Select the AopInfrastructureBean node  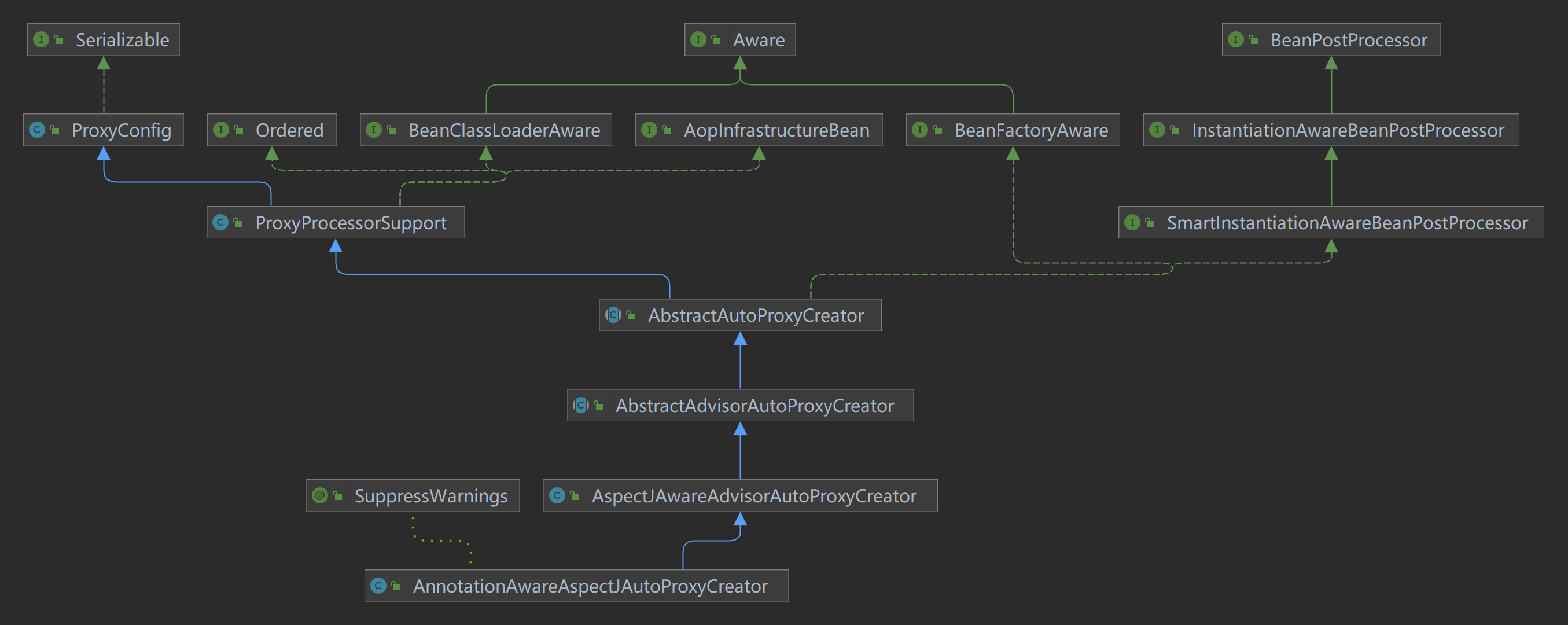[x=776, y=130]
